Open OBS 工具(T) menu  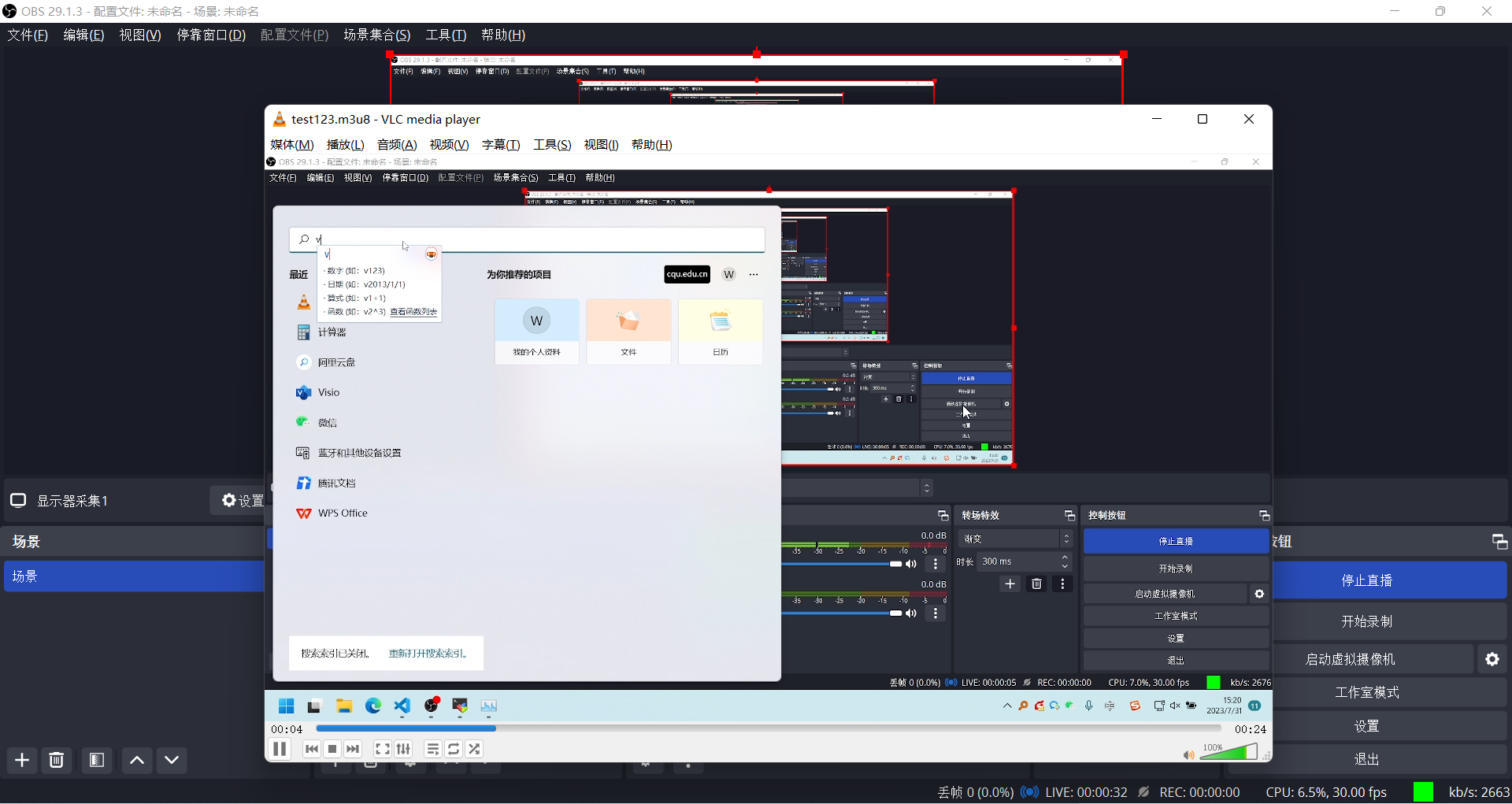tap(446, 35)
